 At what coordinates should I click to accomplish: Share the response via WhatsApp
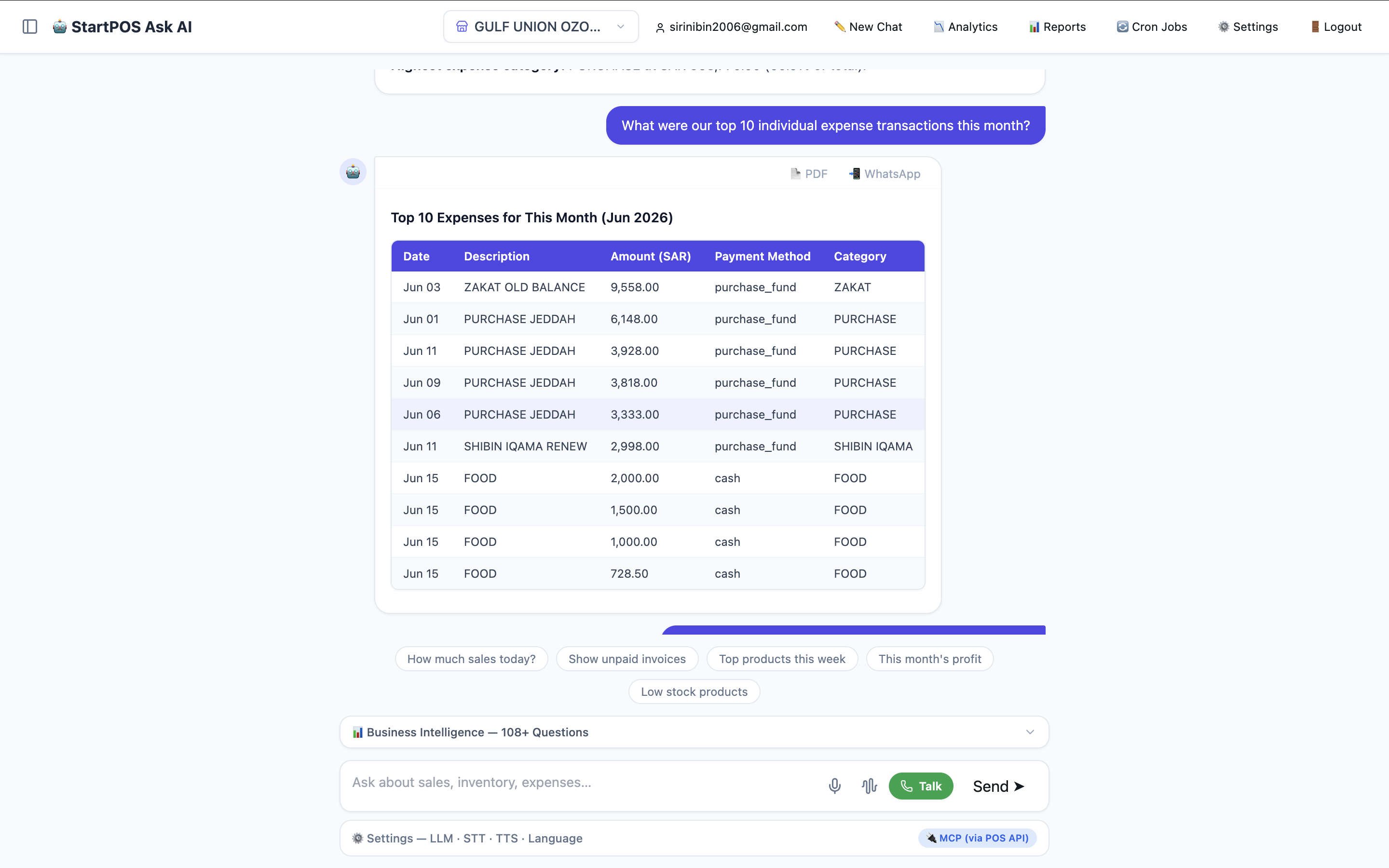click(x=885, y=174)
